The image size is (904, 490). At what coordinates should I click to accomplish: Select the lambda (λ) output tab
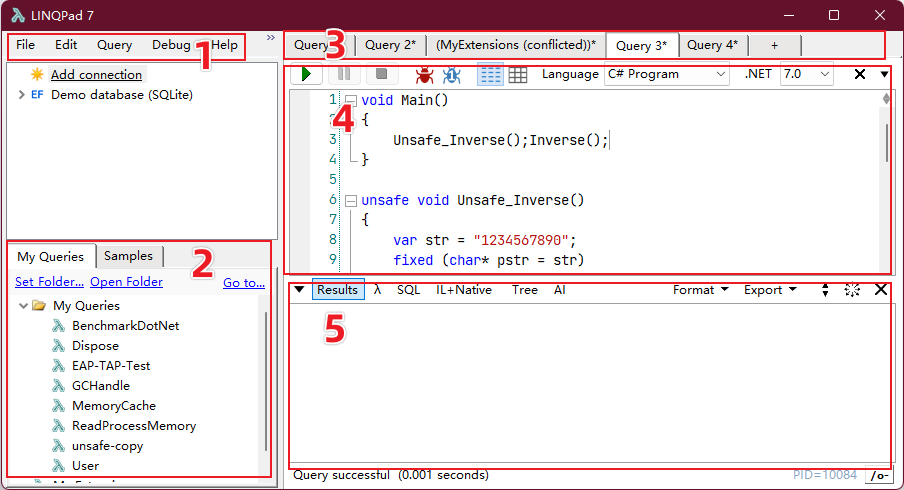tap(377, 290)
